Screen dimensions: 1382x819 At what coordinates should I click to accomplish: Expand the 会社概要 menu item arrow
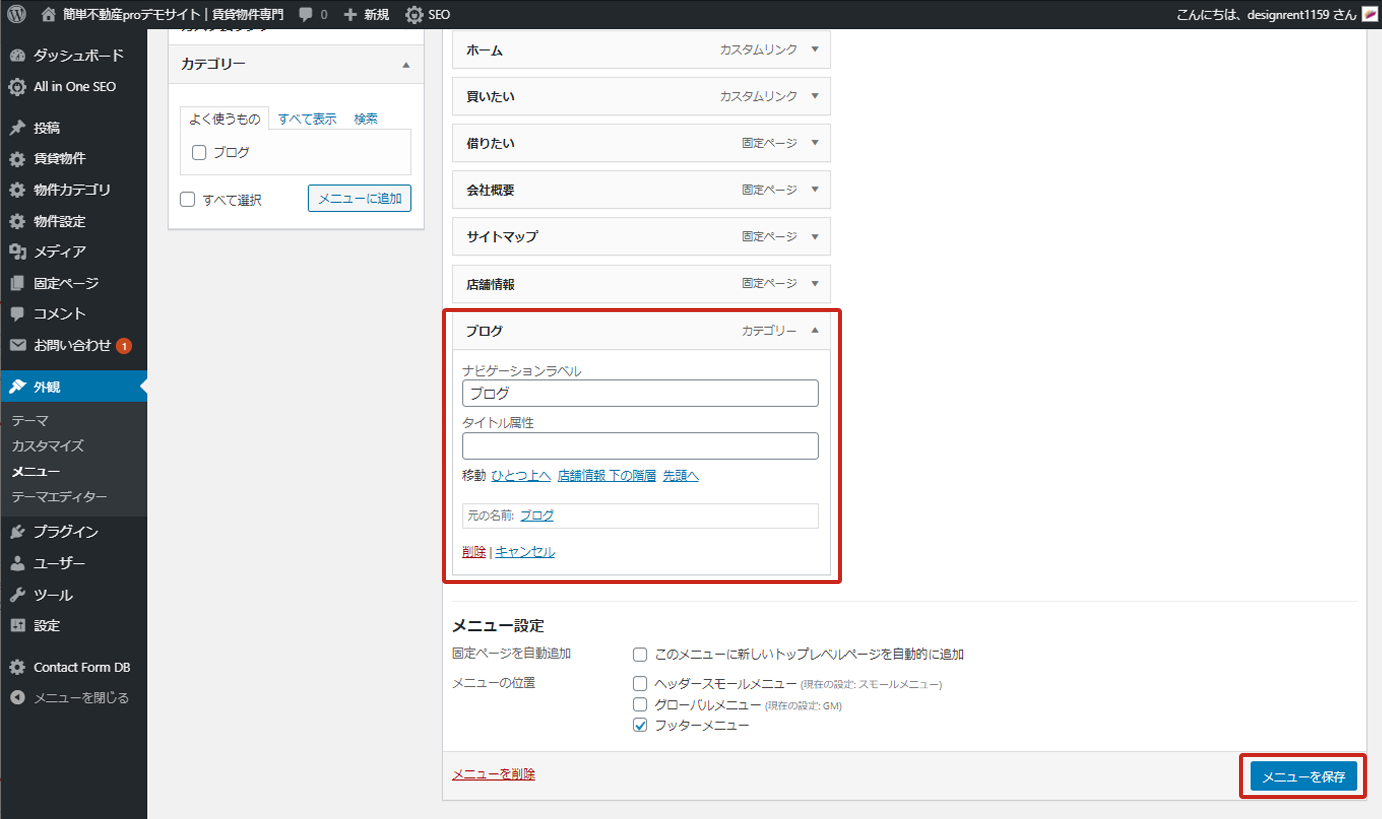tap(815, 190)
